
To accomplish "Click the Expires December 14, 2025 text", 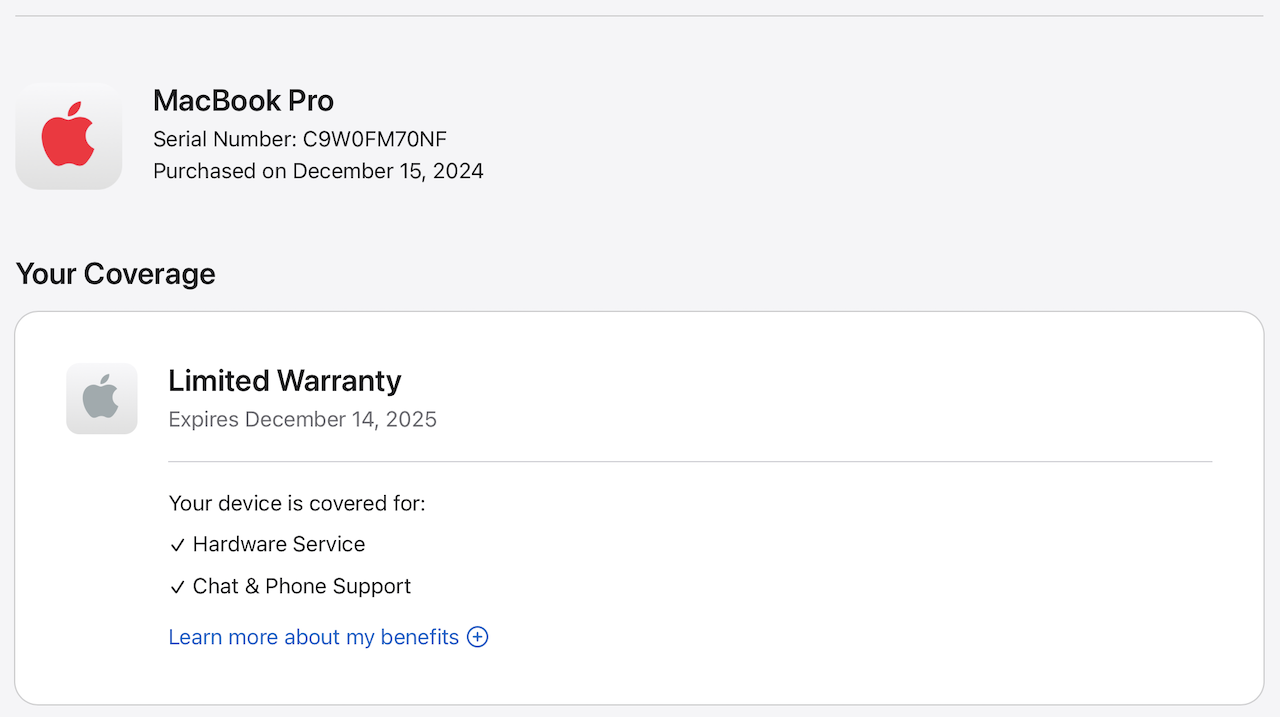I will (x=302, y=419).
